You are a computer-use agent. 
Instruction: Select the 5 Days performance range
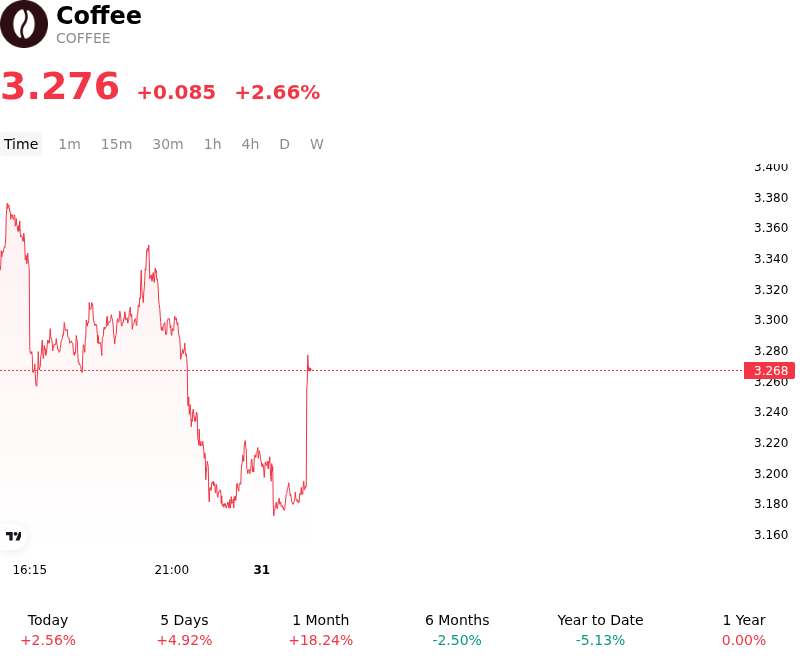coord(184,630)
